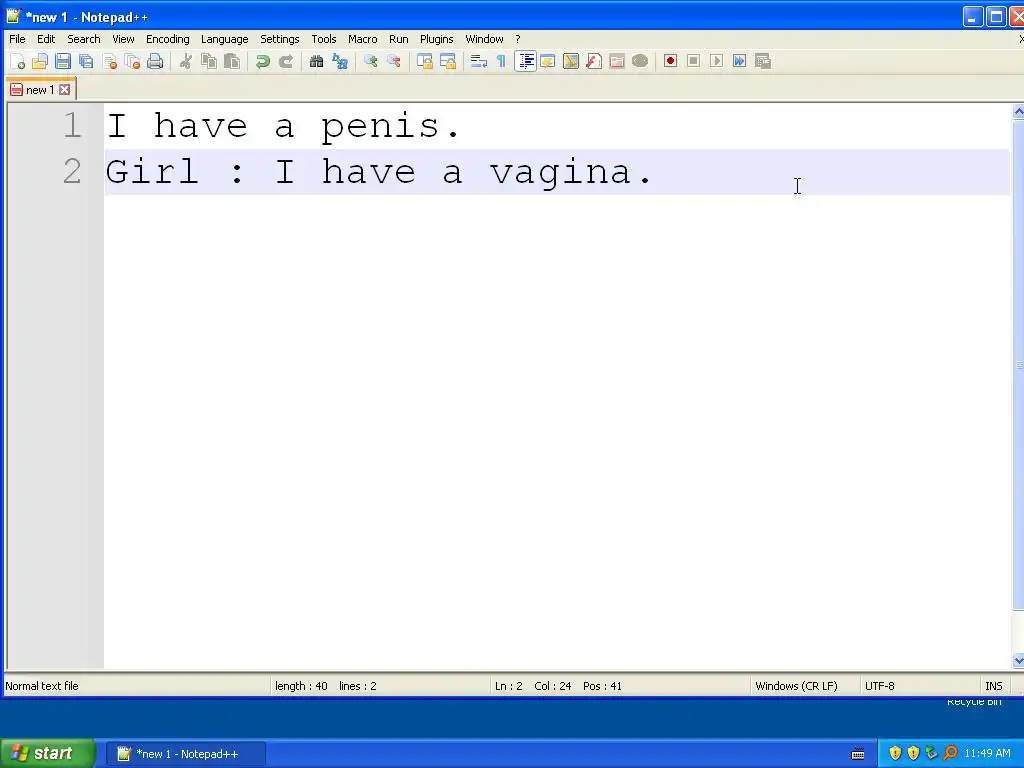Click the Copy toolbar icon
1024x768 pixels.
pos(209,61)
